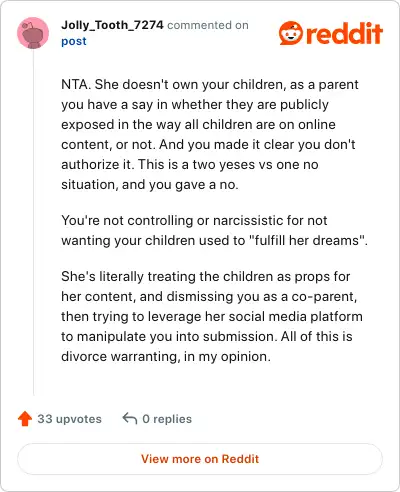Image resolution: width=400 pixels, height=492 pixels.
Task: Open the Jolly_Tooth_7274 username profile
Action: 112,25
